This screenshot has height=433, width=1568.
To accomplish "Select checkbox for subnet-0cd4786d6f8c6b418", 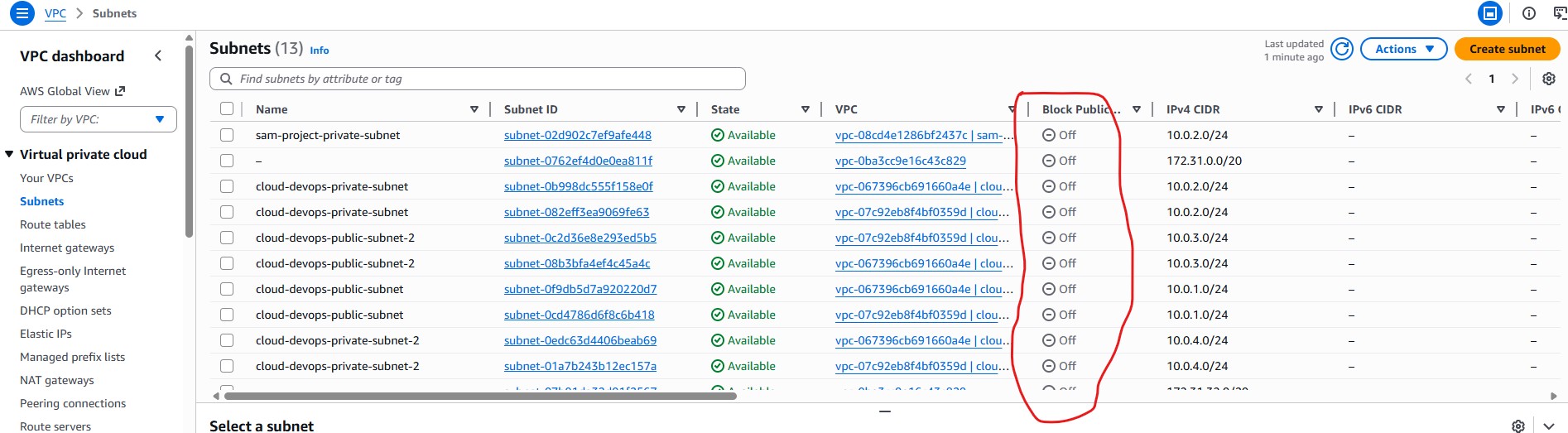I will (227, 315).
